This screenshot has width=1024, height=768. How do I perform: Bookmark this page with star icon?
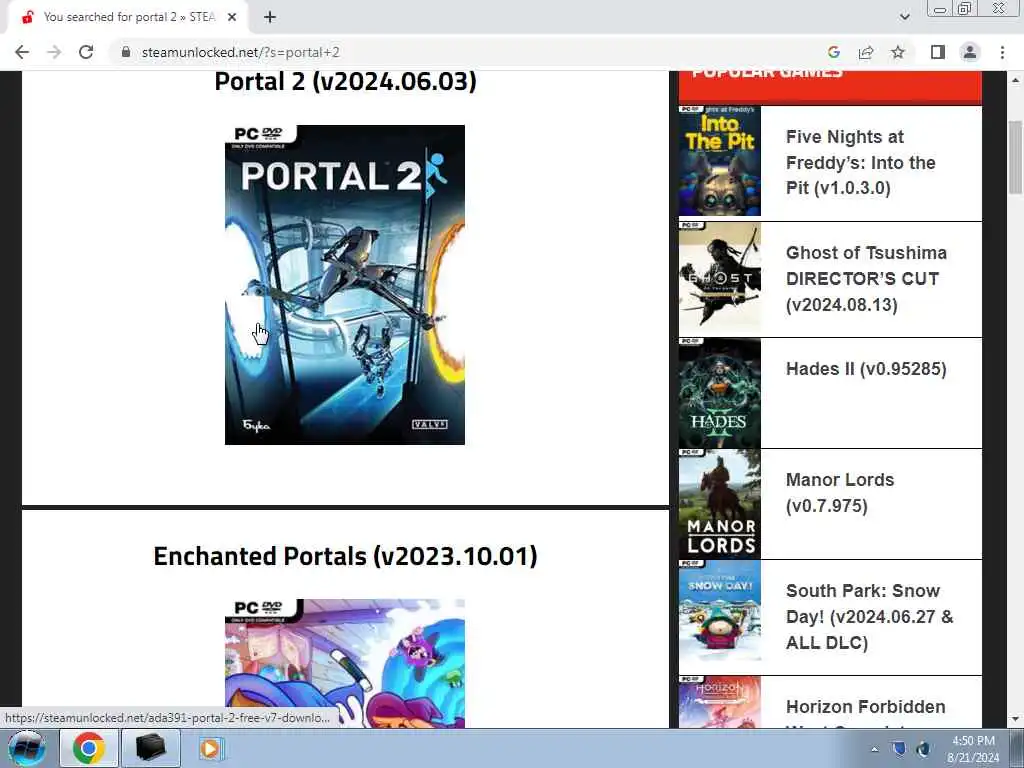pyautogui.click(x=898, y=52)
